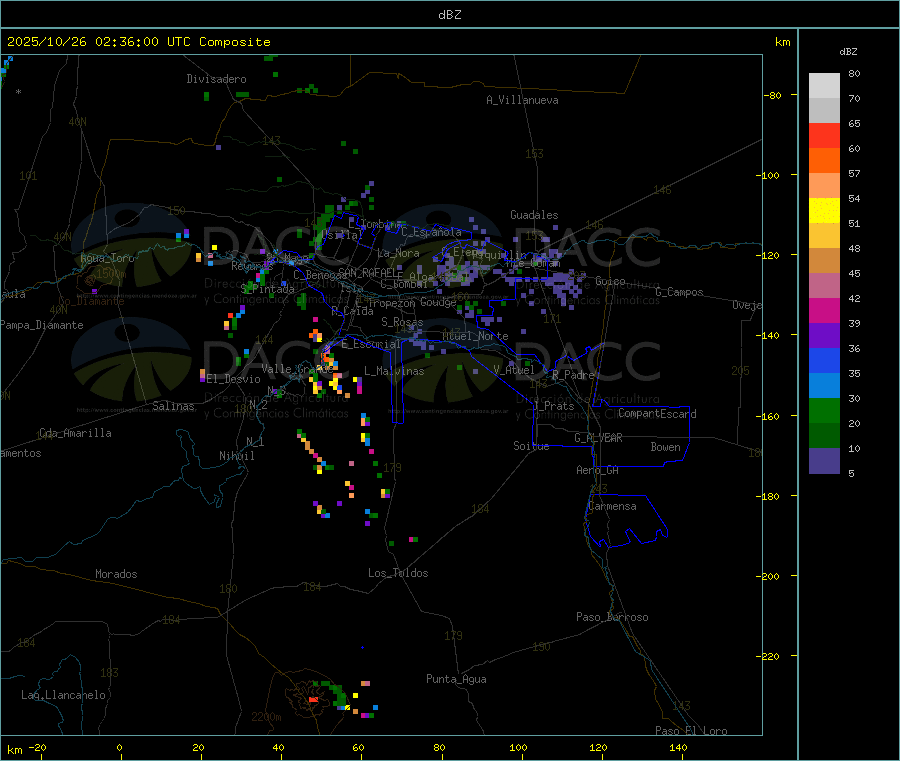Click the C_Española label
The width and height of the screenshot is (900, 761).
click(432, 232)
